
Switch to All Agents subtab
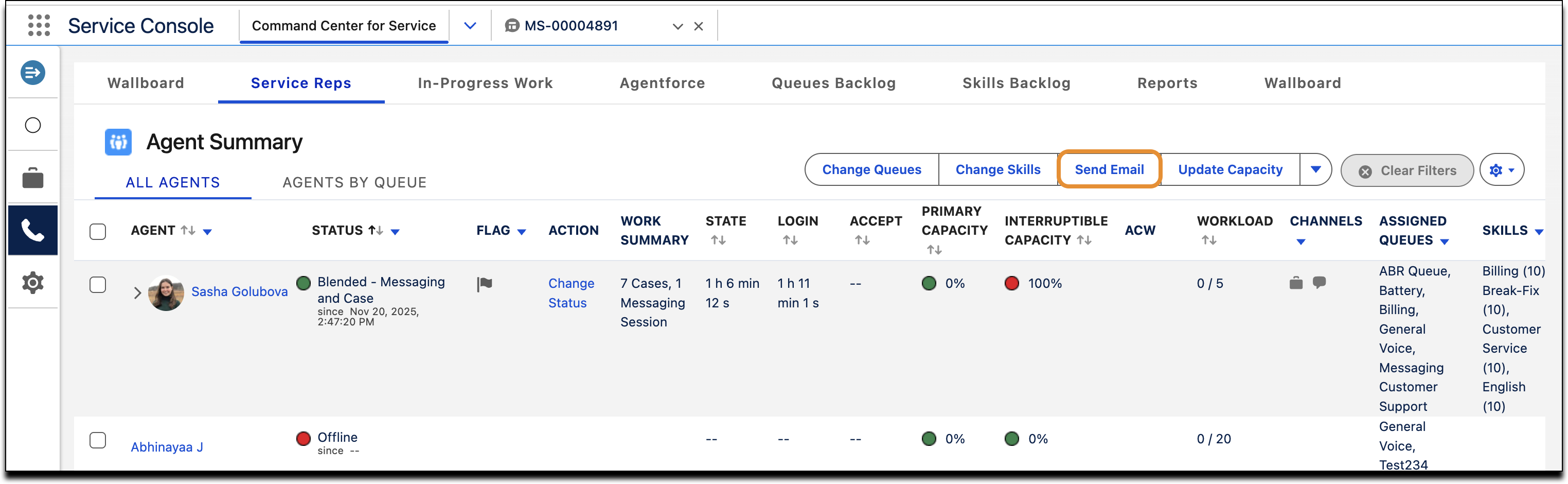coord(173,182)
